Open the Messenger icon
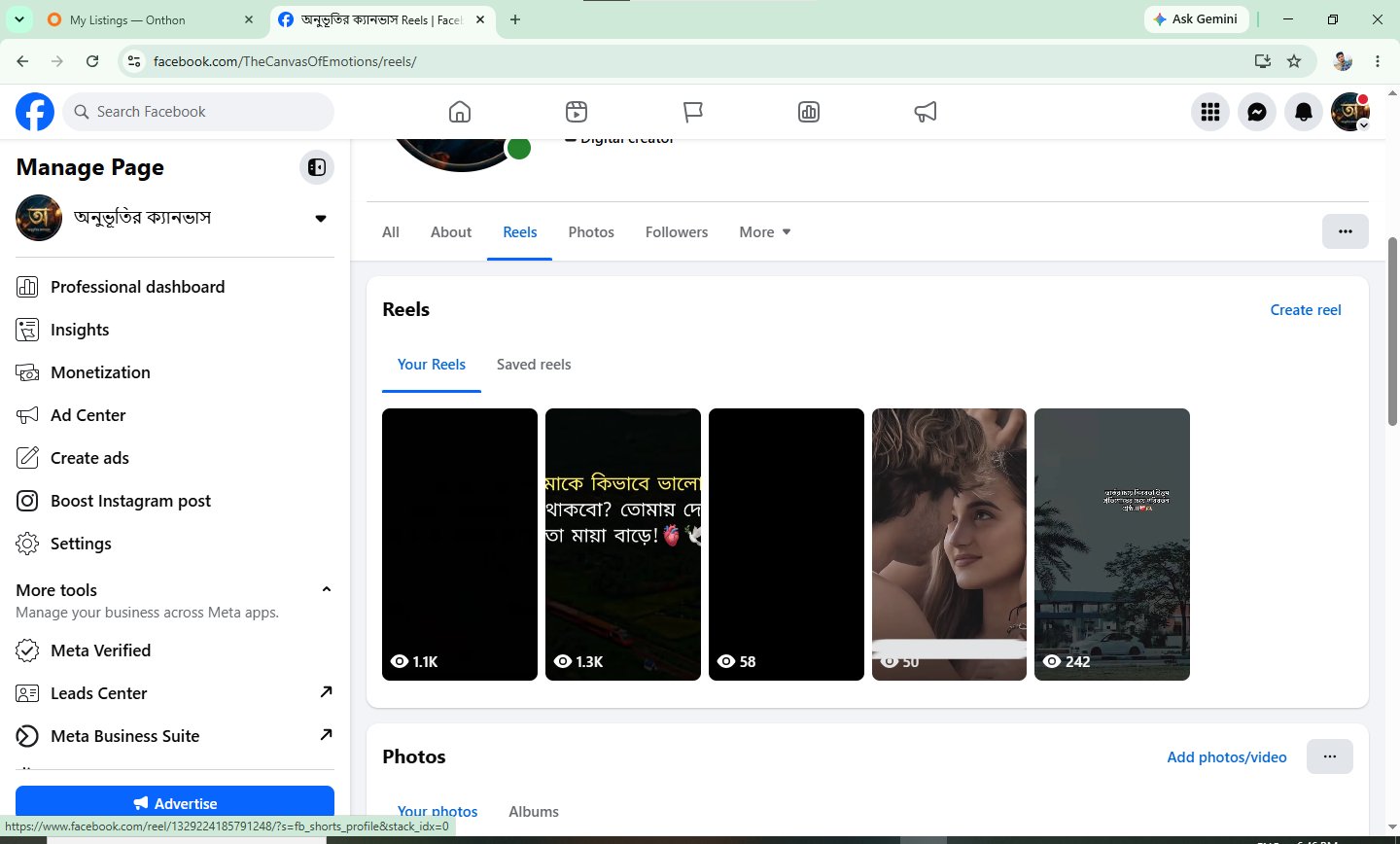1400x844 pixels. pos(1257,112)
